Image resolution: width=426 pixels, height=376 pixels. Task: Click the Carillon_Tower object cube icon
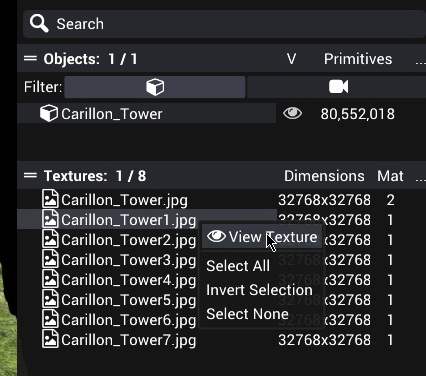pyautogui.click(x=49, y=113)
